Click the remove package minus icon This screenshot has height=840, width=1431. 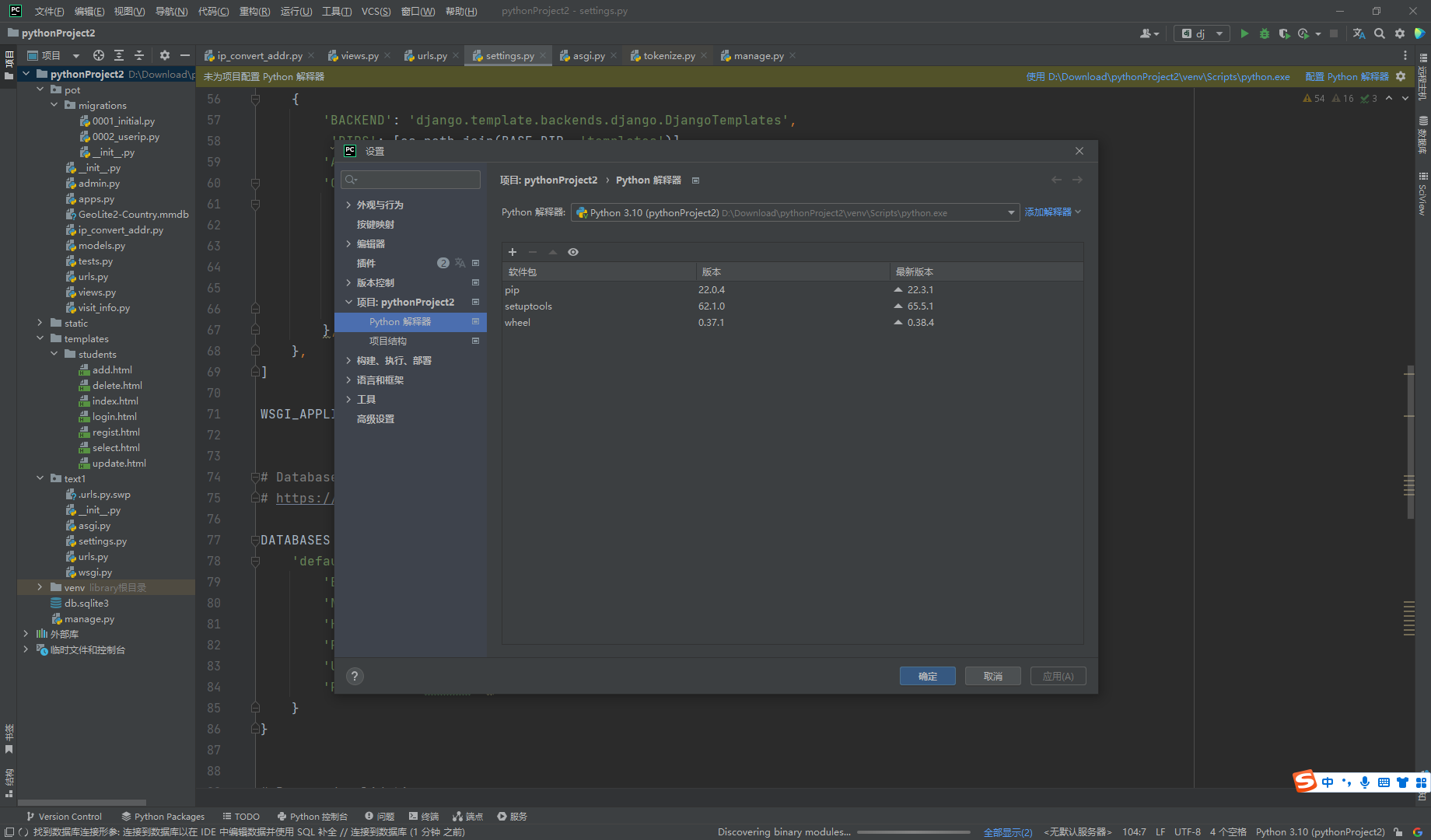[x=533, y=252]
